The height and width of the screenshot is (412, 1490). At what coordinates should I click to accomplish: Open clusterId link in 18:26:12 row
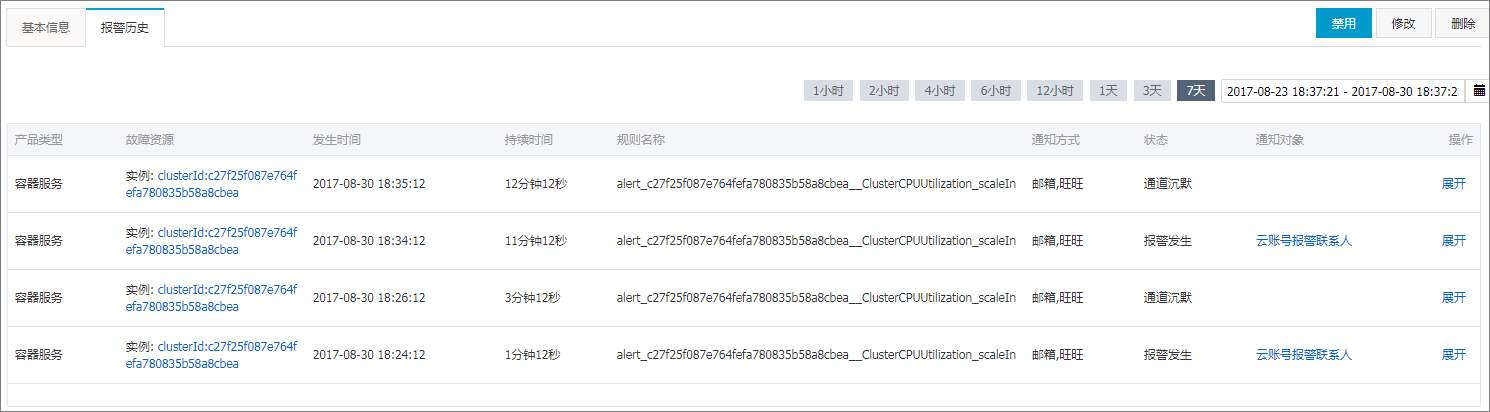point(212,298)
